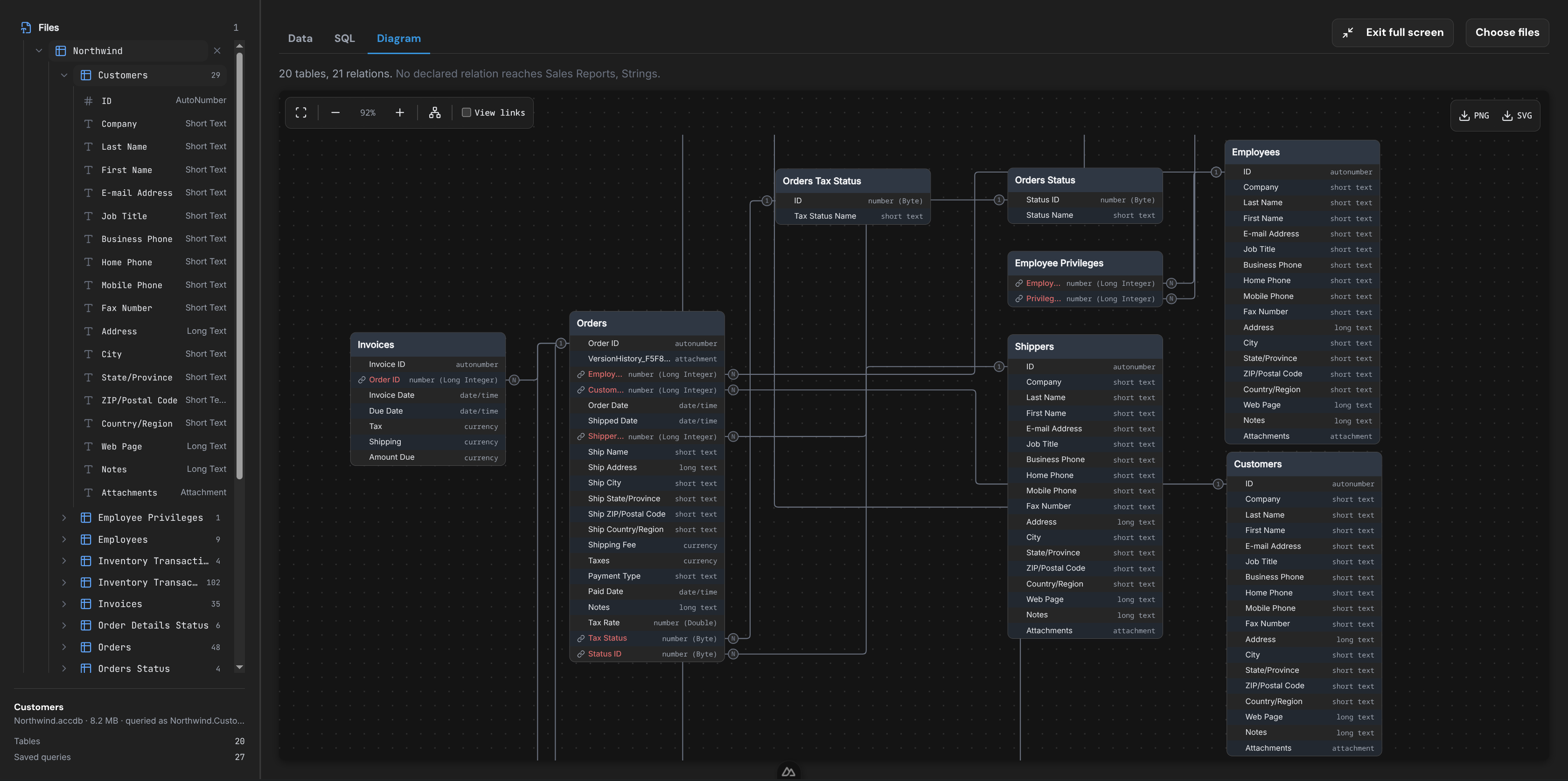Expand the Order Details Status table
Viewport: 1568px width, 781px height.
coord(64,625)
